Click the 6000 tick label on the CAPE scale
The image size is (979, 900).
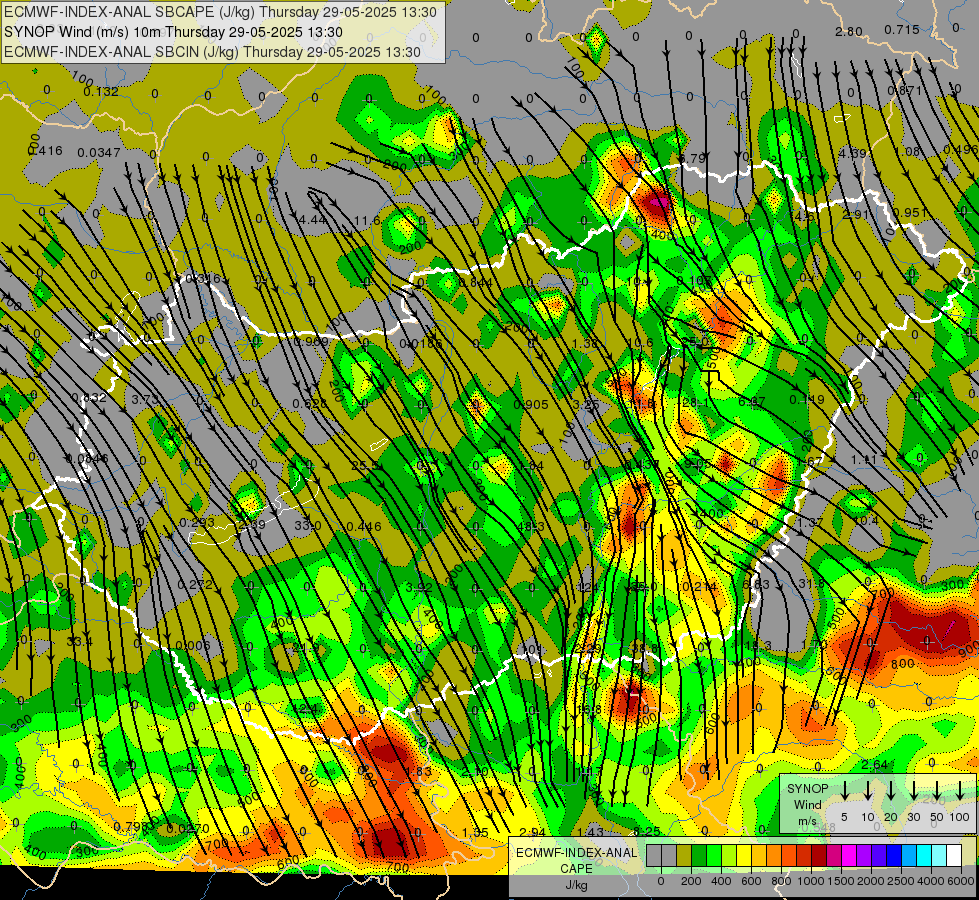click(961, 881)
